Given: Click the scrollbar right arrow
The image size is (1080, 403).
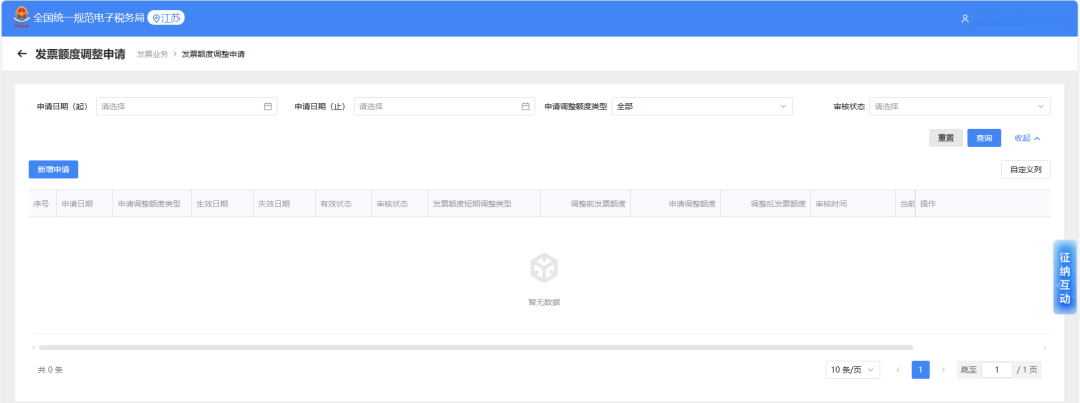Looking at the screenshot, I should pyautogui.click(x=1045, y=347).
